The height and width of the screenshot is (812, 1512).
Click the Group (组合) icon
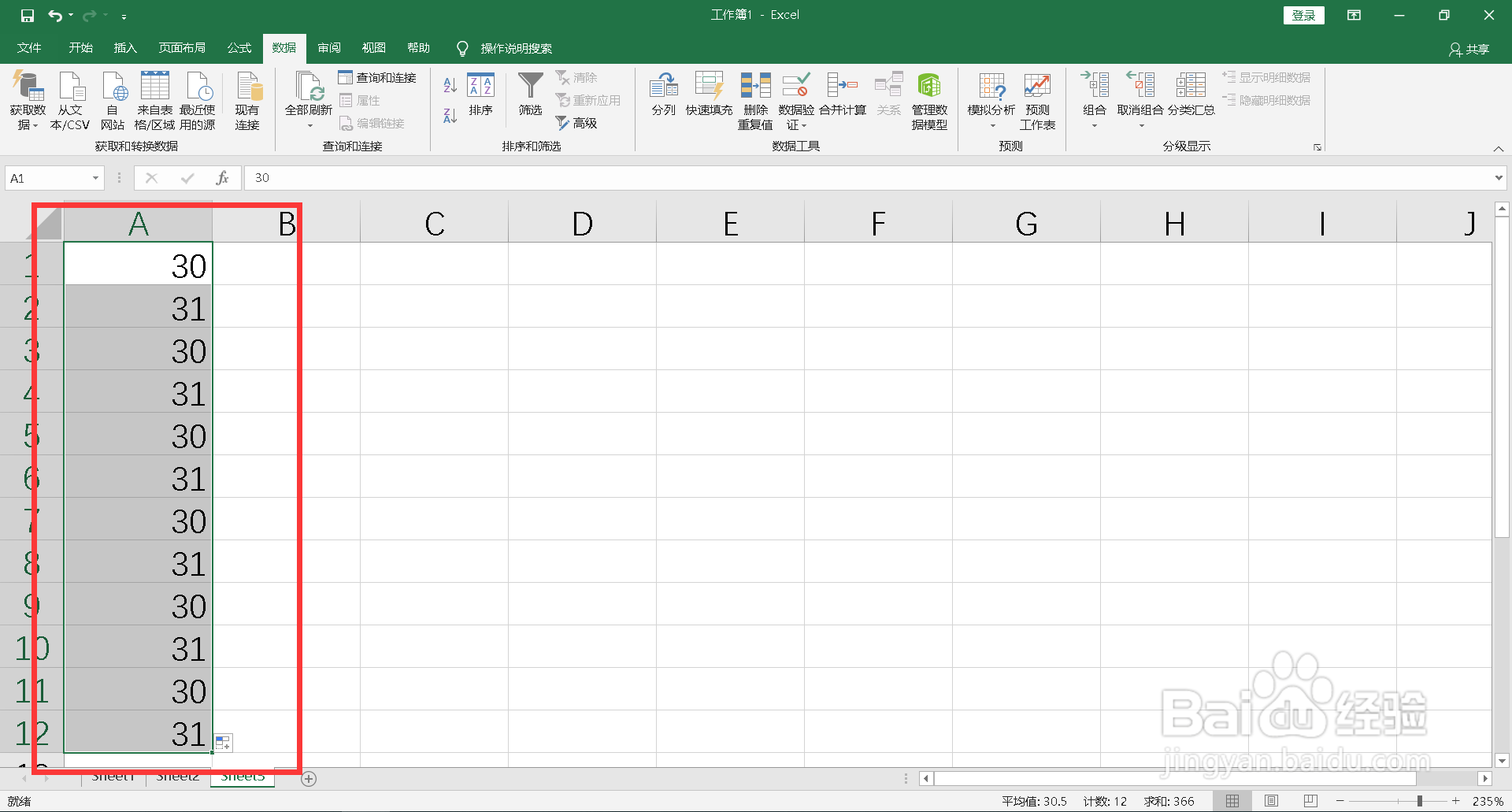click(x=1095, y=85)
